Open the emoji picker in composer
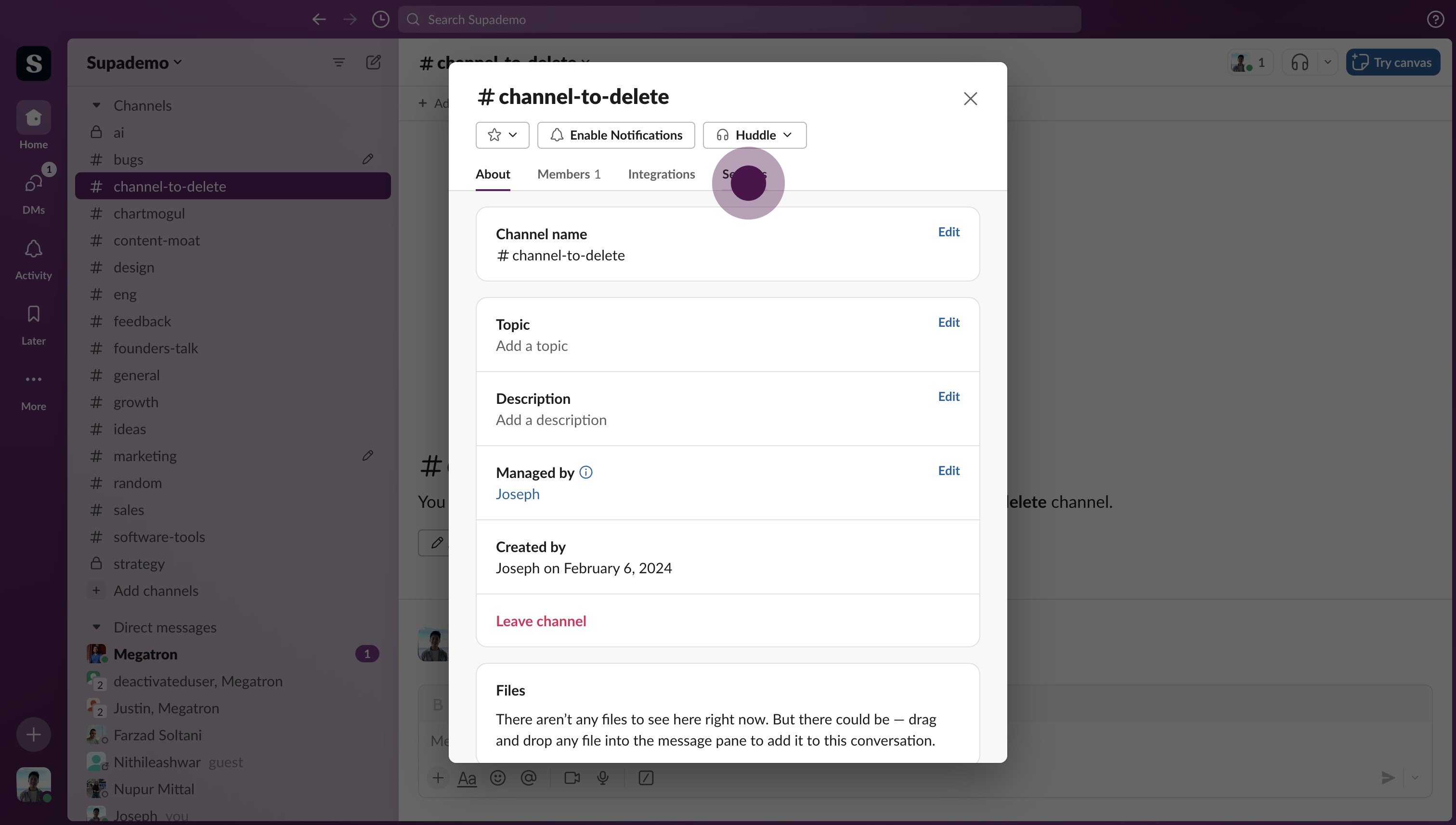The width and height of the screenshot is (1456, 825). click(498, 778)
